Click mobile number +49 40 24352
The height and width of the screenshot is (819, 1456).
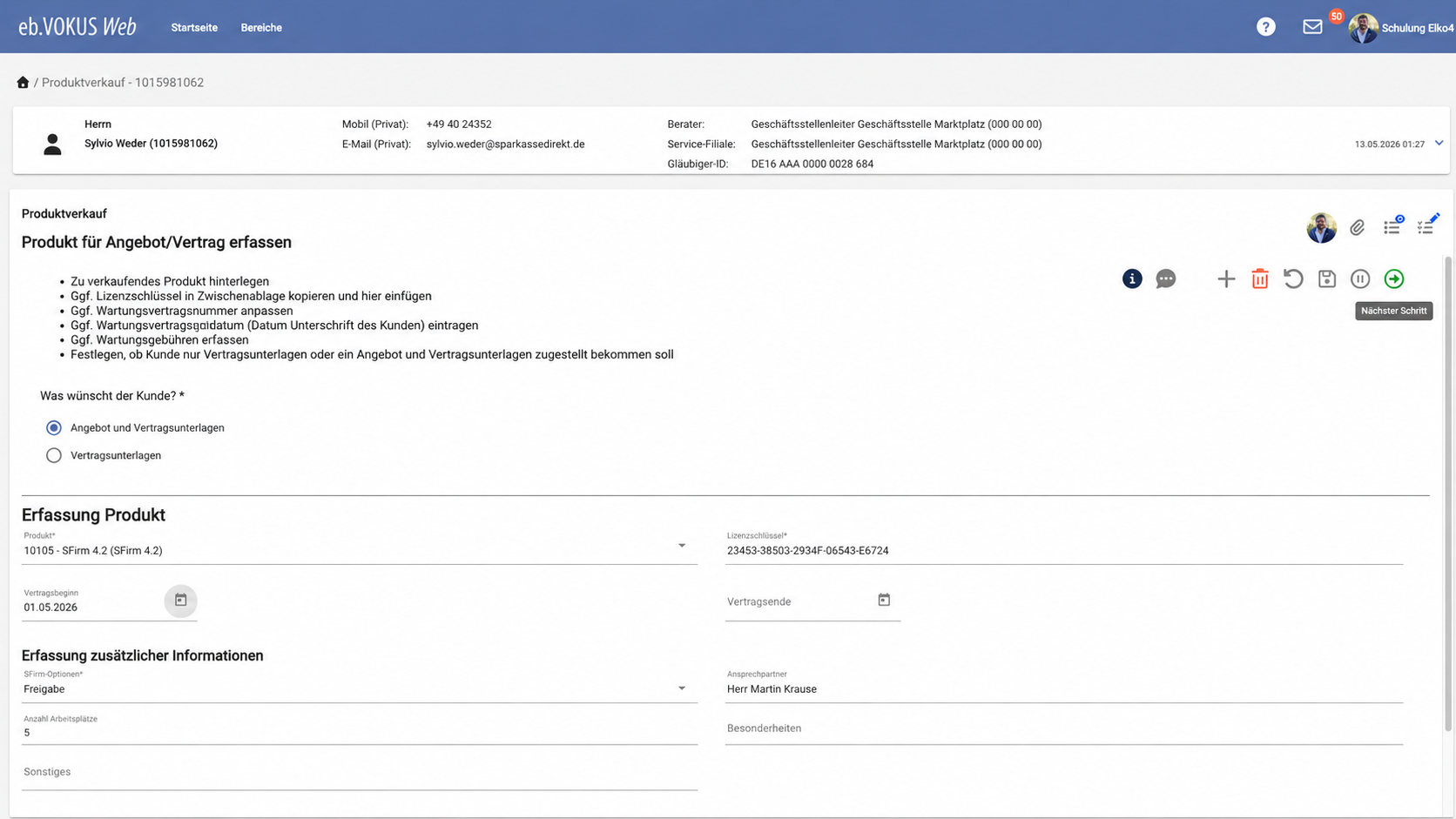tap(459, 124)
